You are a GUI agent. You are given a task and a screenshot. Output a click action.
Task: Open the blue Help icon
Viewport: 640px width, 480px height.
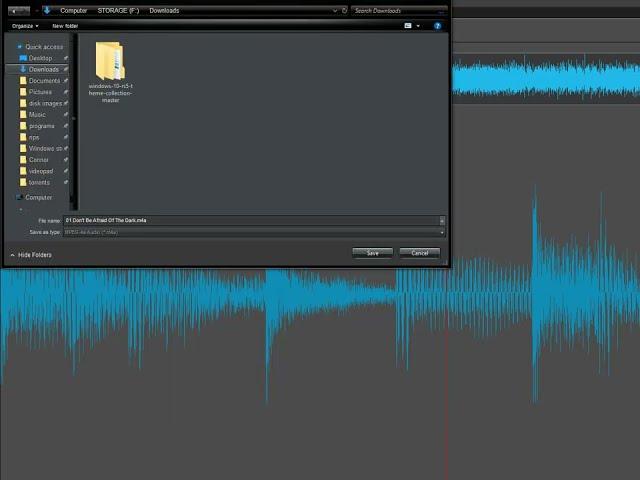[438, 26]
